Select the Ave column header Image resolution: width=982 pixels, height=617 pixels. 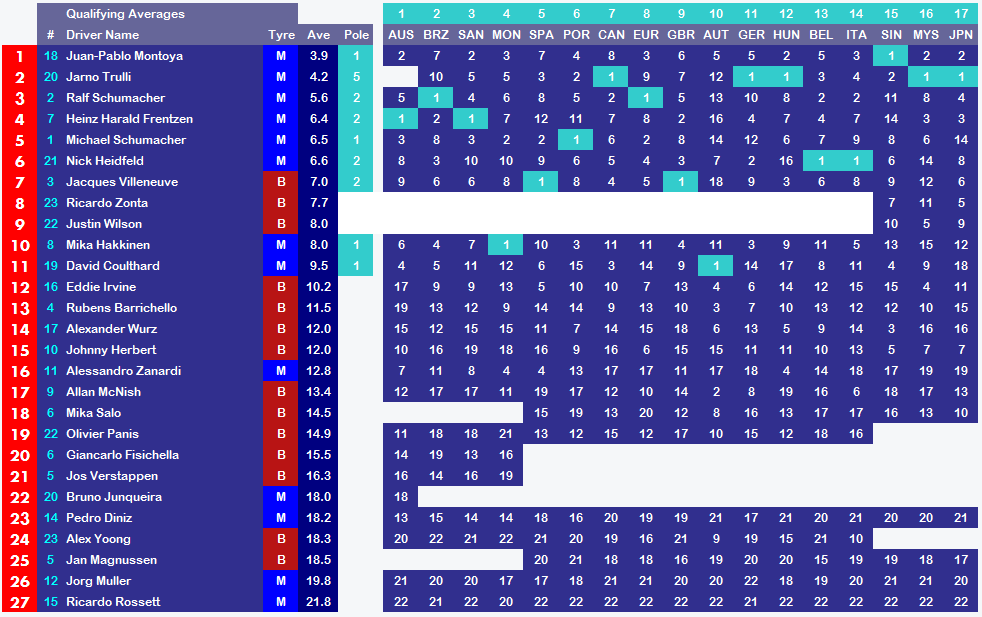318,35
